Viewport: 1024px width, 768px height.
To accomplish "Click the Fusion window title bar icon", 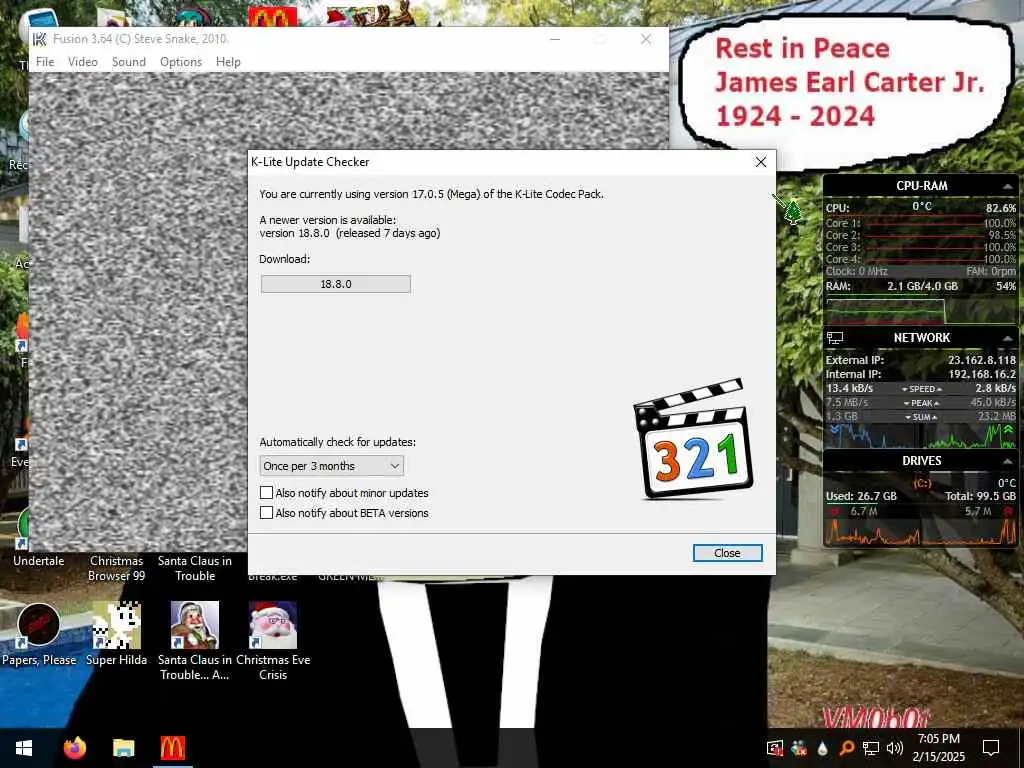I will point(40,39).
